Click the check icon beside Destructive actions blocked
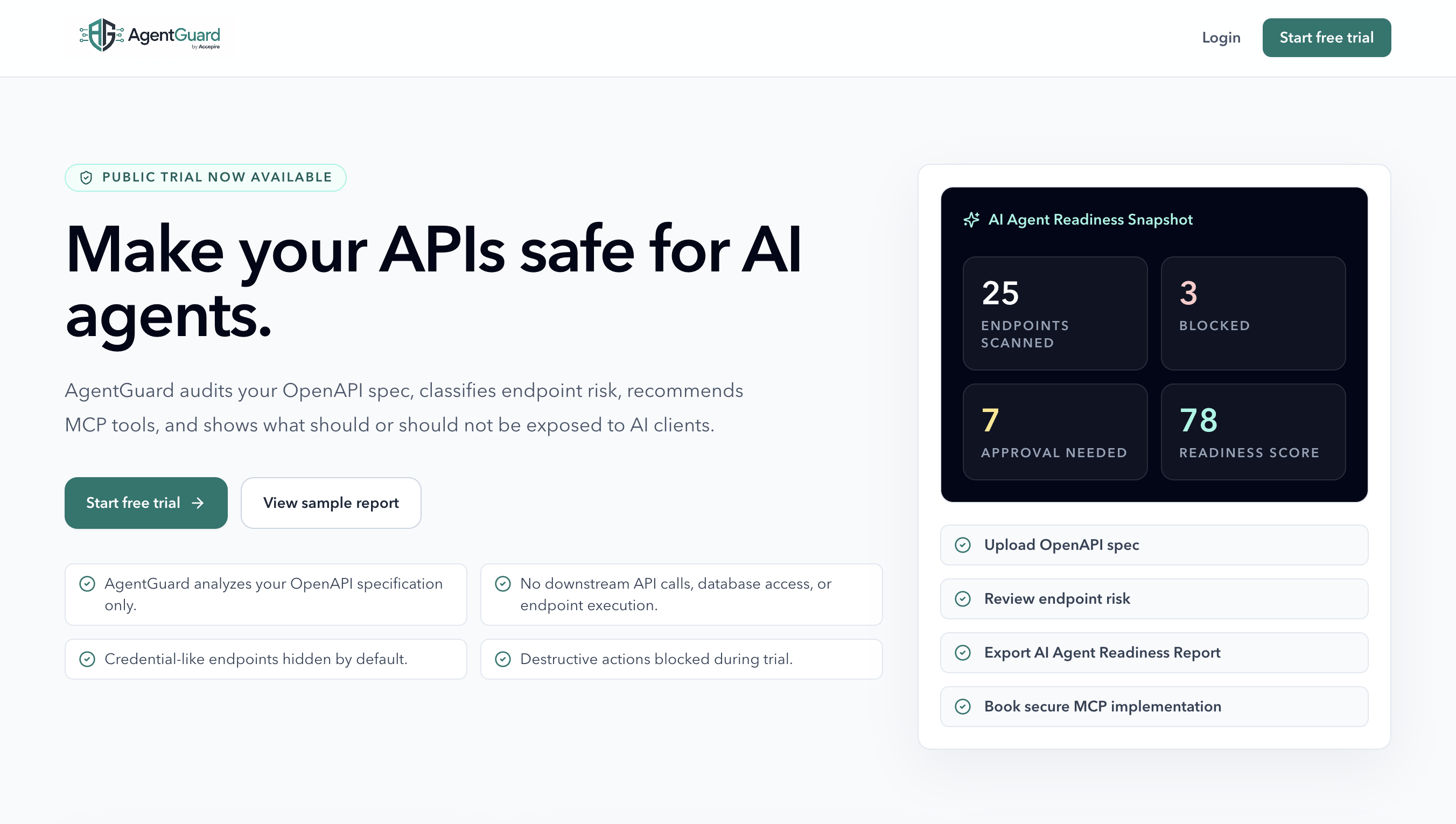 click(503, 659)
